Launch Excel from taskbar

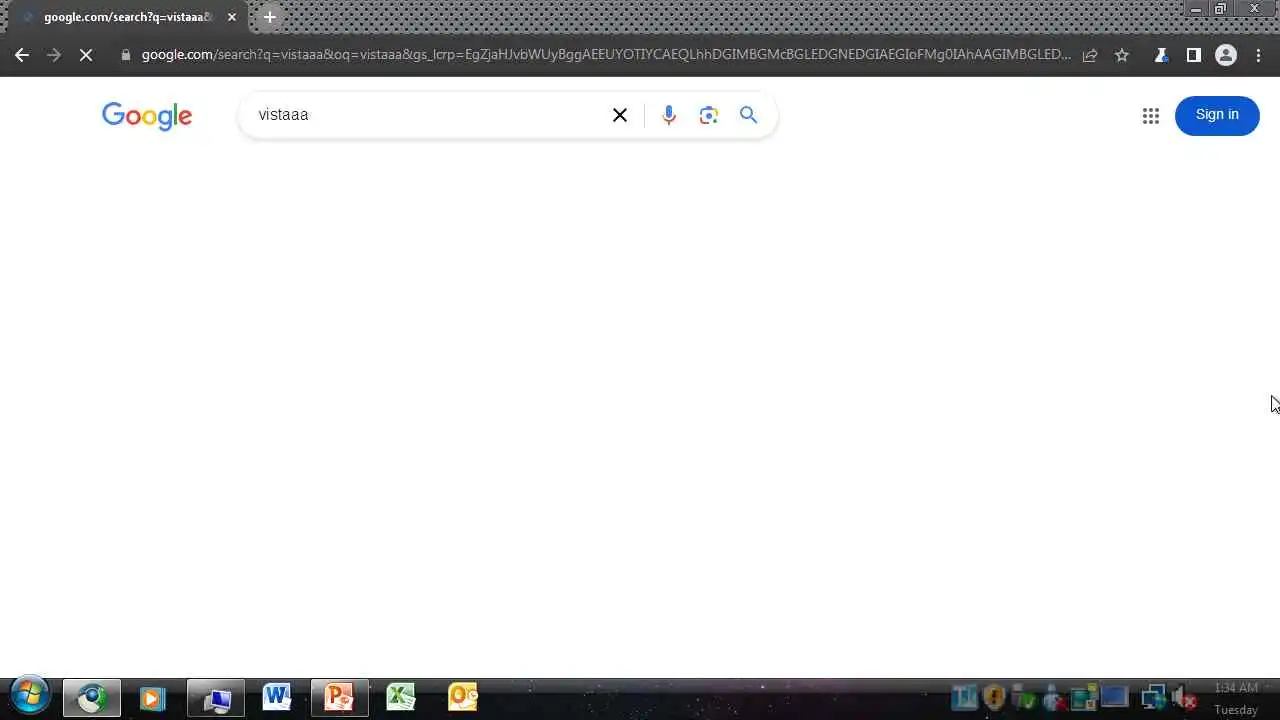401,697
